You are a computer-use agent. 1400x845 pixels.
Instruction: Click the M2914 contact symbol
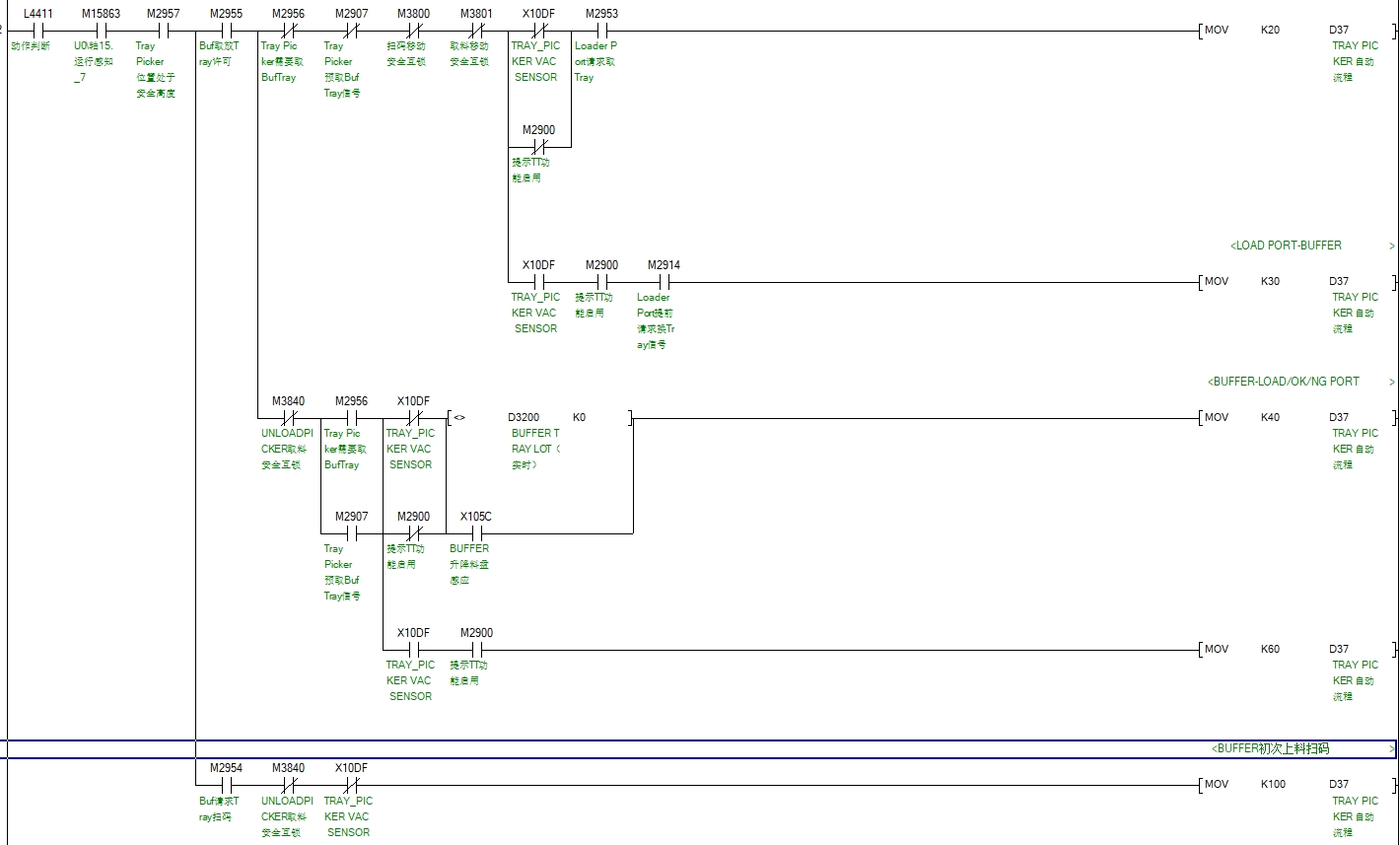(664, 282)
